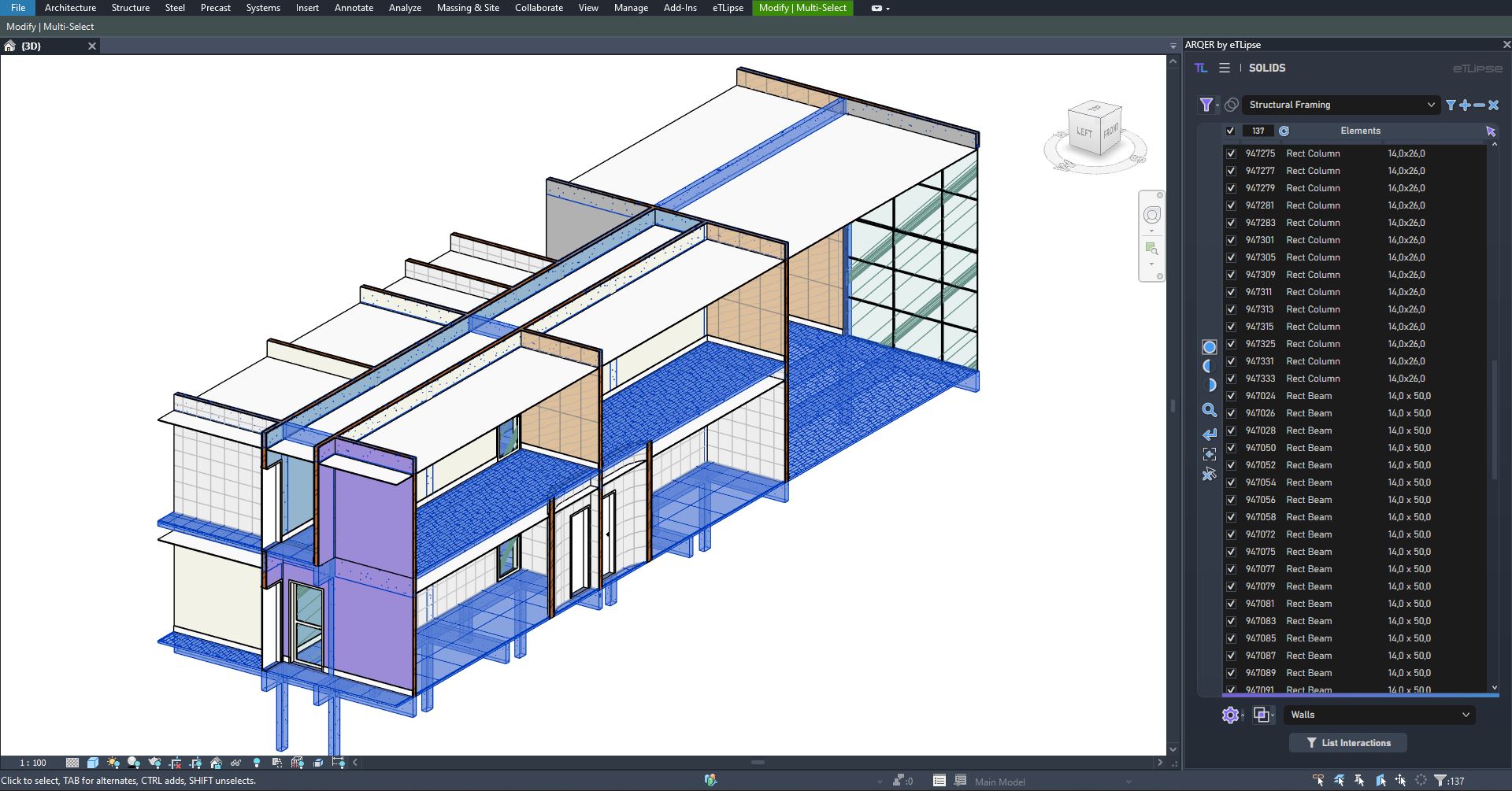Screen dimensions: 1512x791
Task: Open the Annotate ribbon tab
Action: pos(354,8)
